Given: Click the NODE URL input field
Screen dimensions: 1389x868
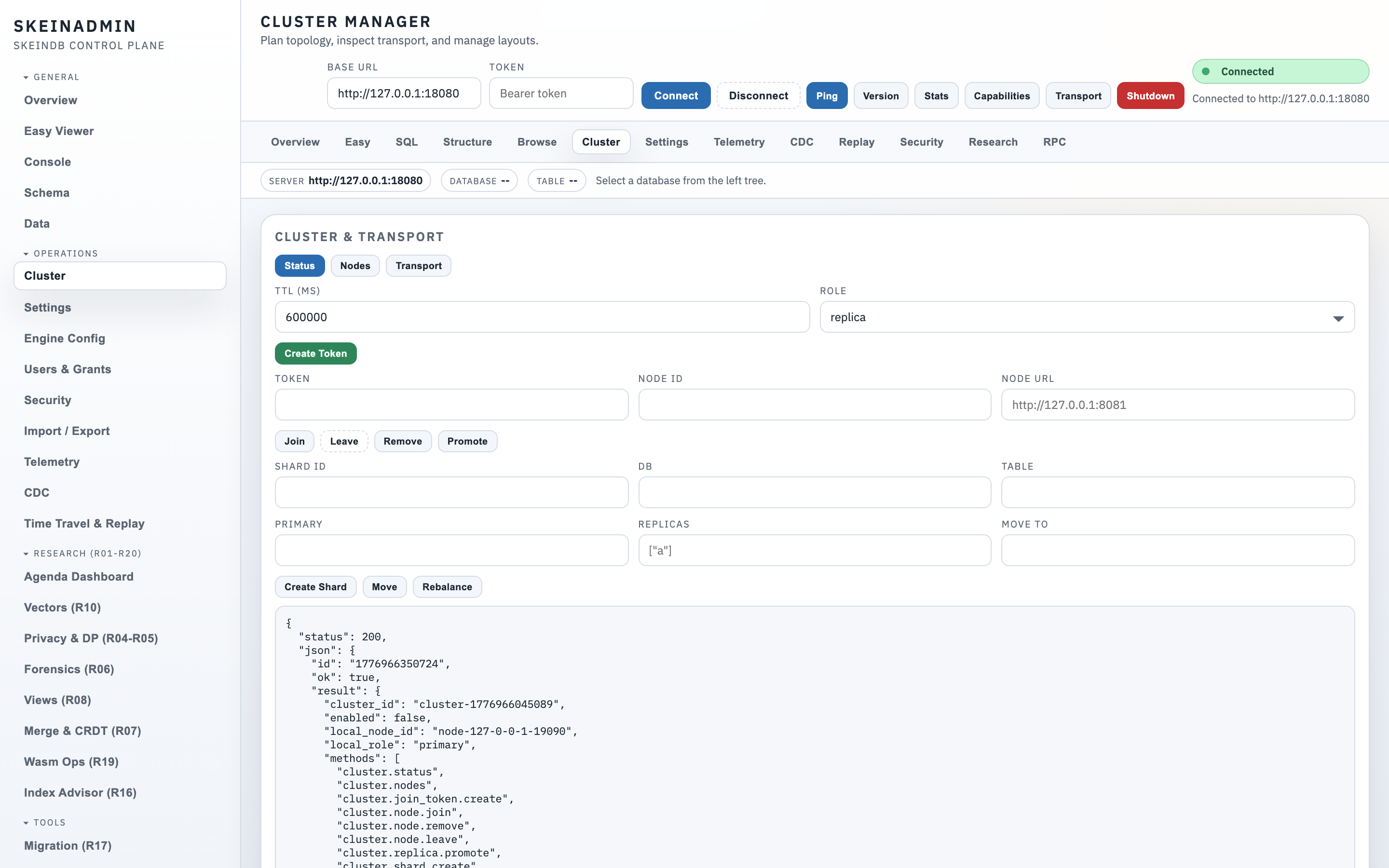Looking at the screenshot, I should (1178, 405).
